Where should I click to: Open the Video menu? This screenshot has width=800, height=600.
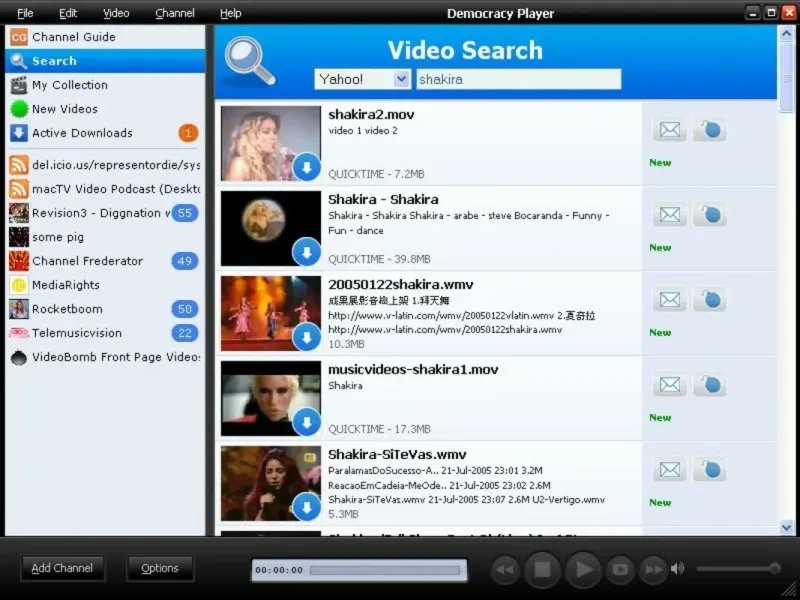pos(116,13)
